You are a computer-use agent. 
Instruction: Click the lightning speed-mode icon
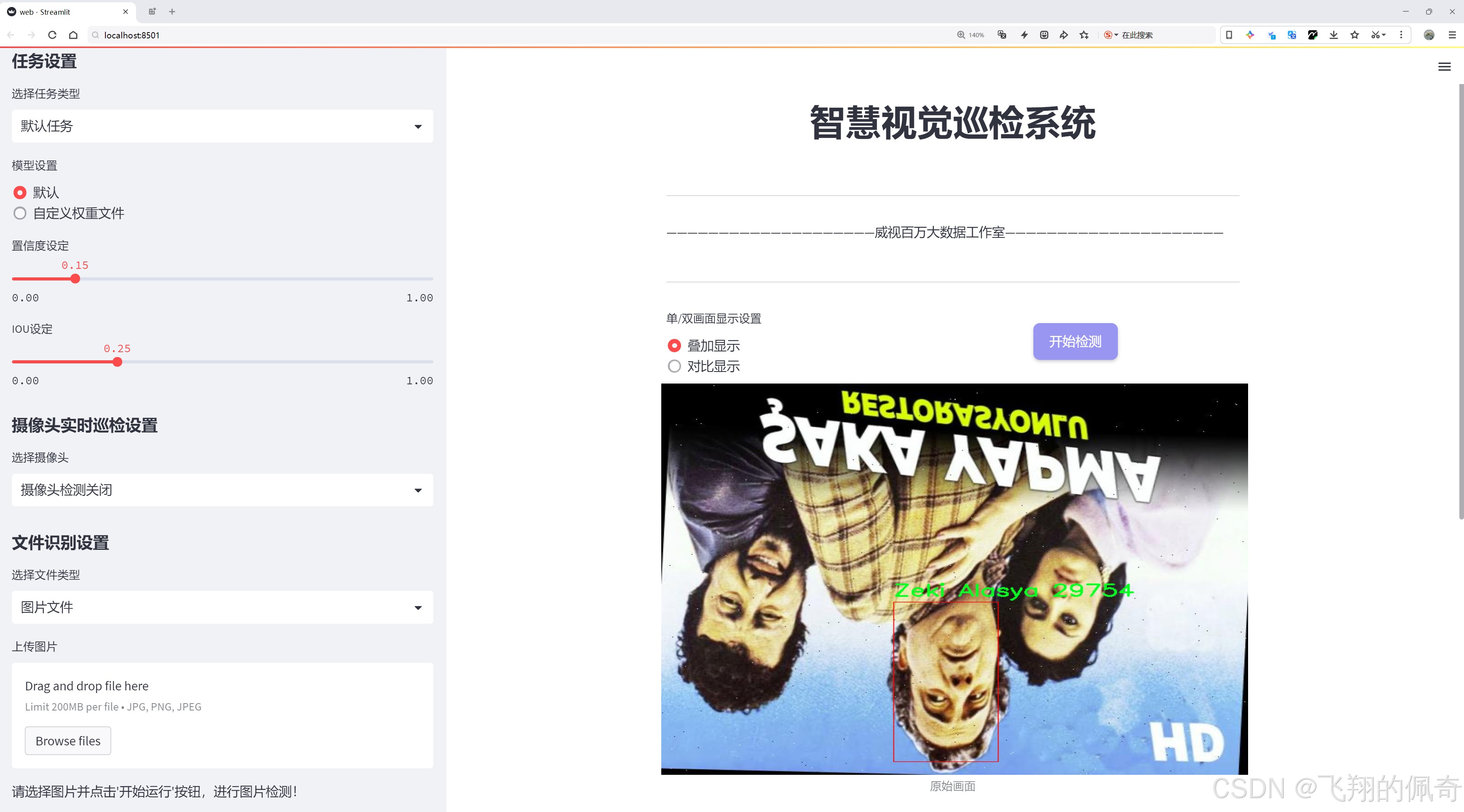[x=1024, y=35]
